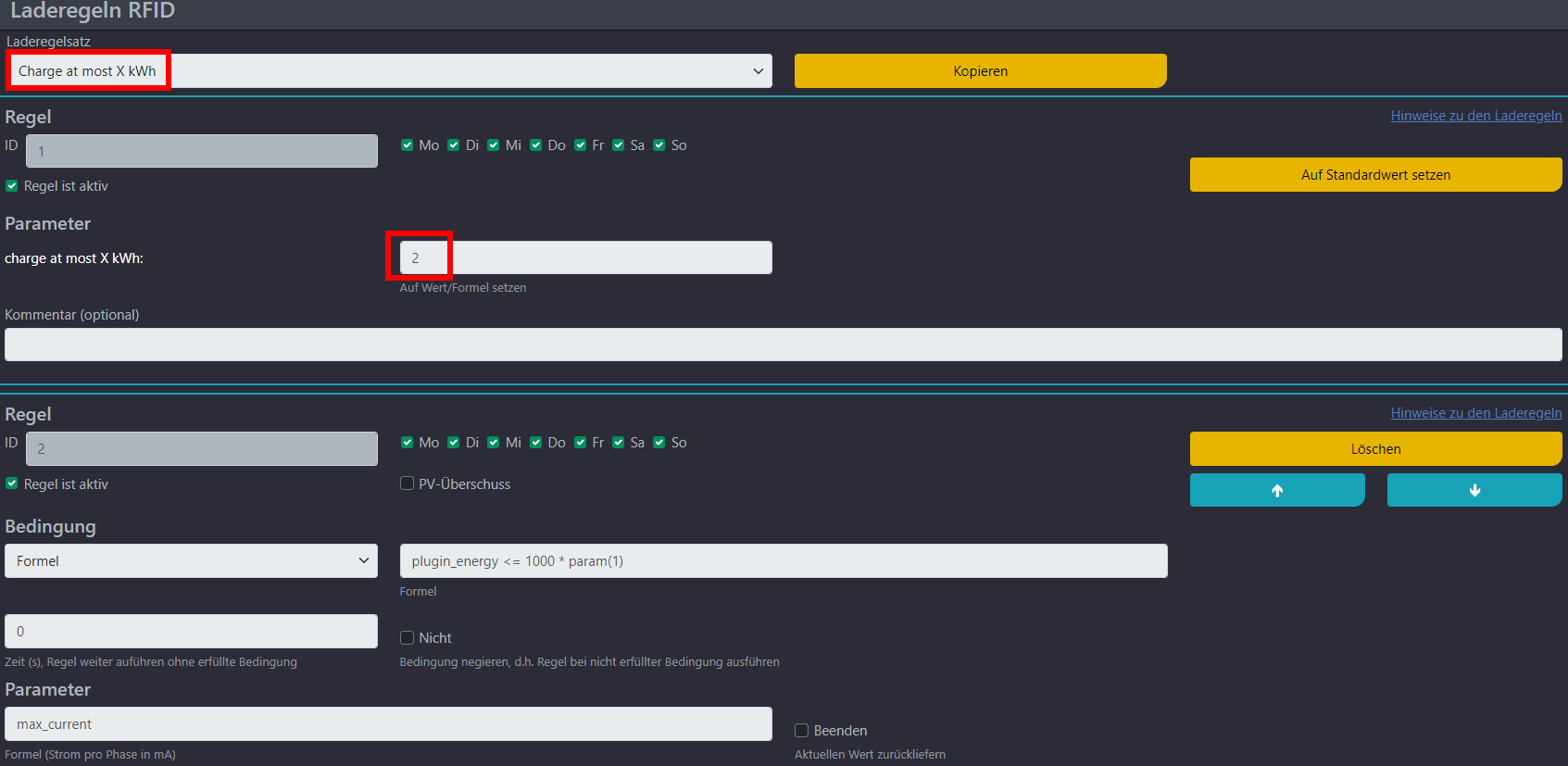Enable the PV-Überschuss checkbox
This screenshot has width=1568, height=766.
pos(407,483)
